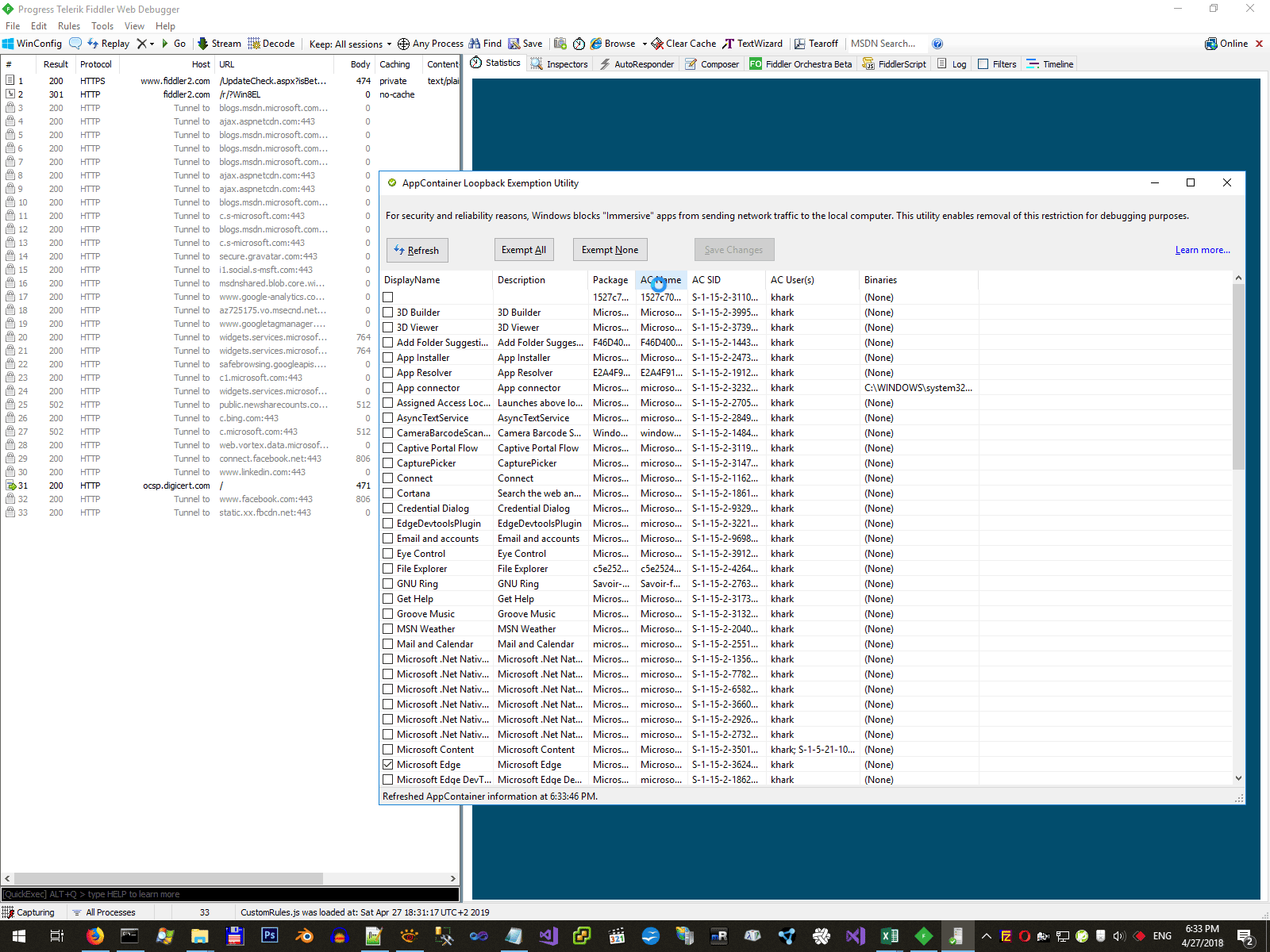Uncheck the Microsoft Edge checkbox
This screenshot has height=952, width=1270.
(388, 765)
